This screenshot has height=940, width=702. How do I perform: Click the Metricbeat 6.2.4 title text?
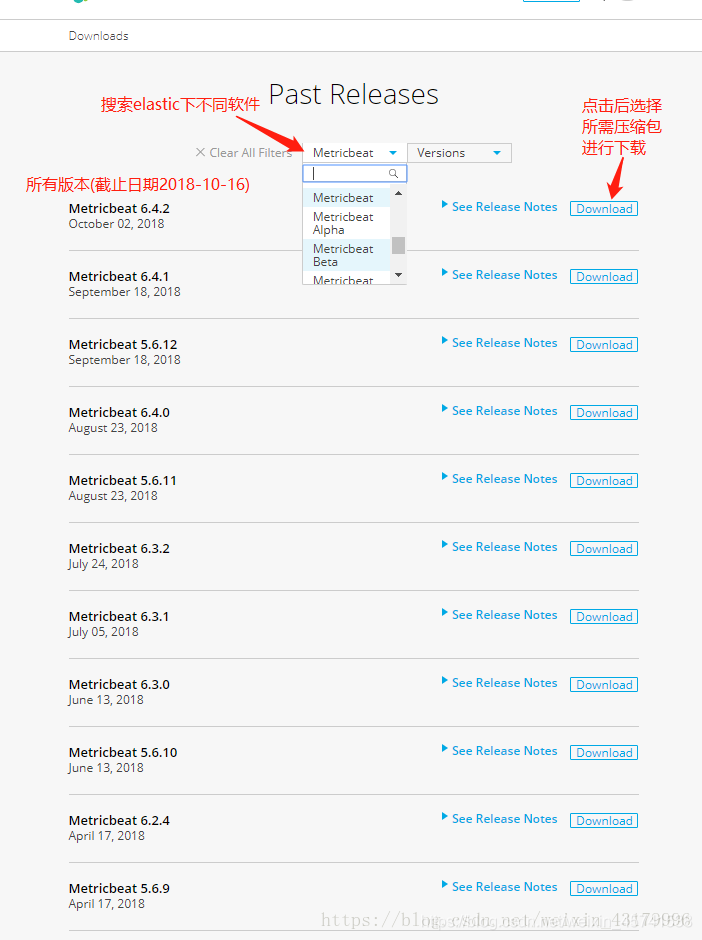click(119, 820)
